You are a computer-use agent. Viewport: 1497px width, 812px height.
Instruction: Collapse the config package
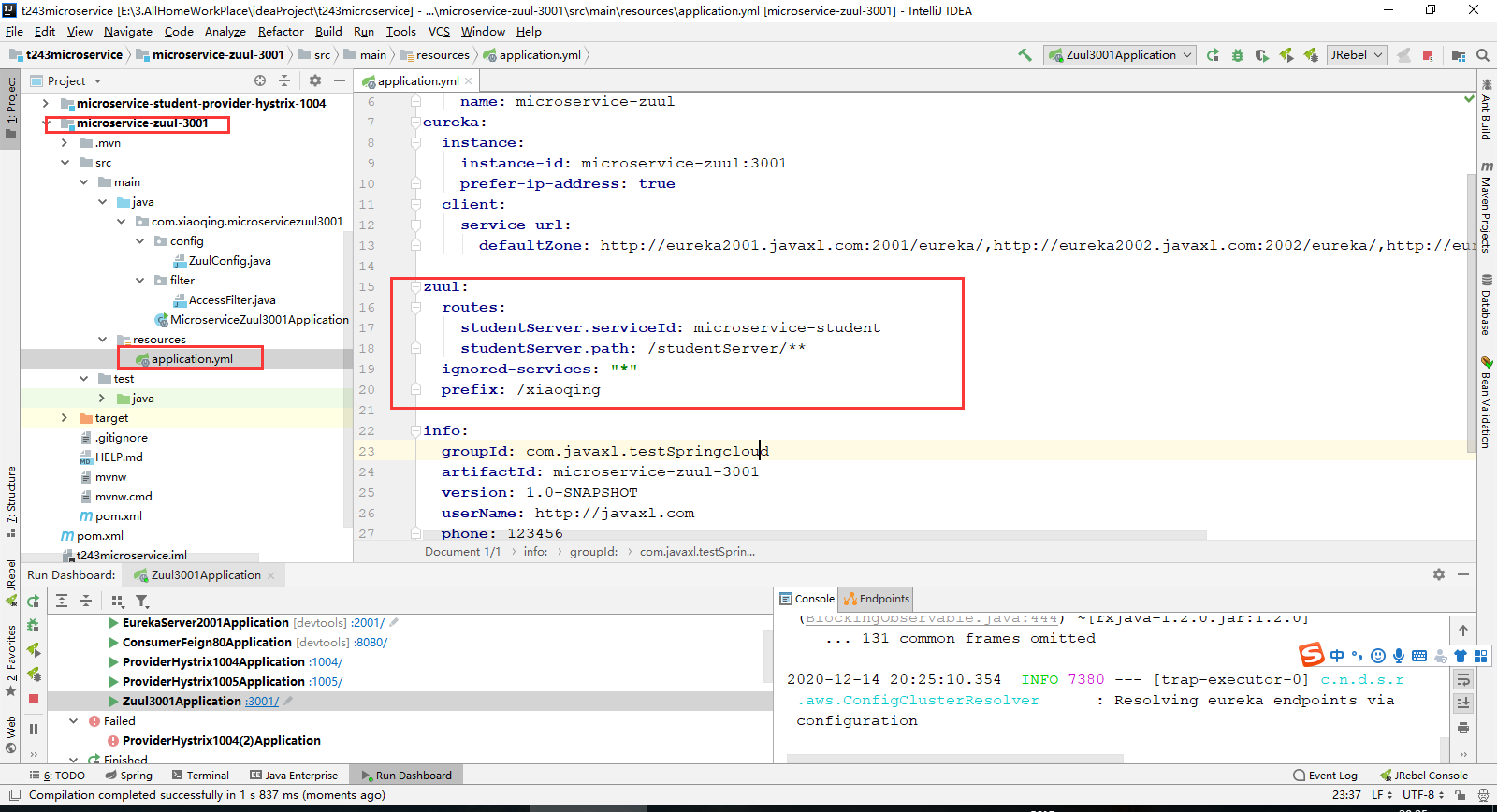(x=139, y=241)
